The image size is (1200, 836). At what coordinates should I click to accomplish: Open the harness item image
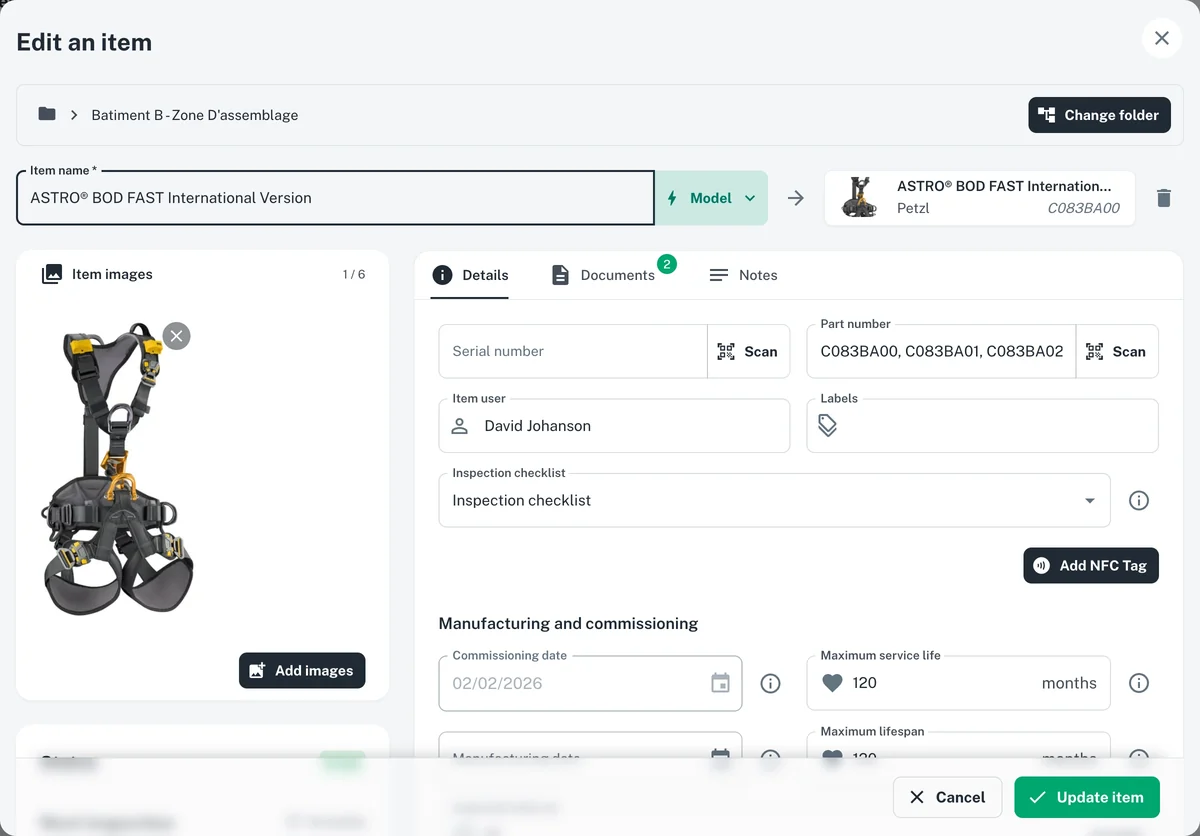click(117, 470)
